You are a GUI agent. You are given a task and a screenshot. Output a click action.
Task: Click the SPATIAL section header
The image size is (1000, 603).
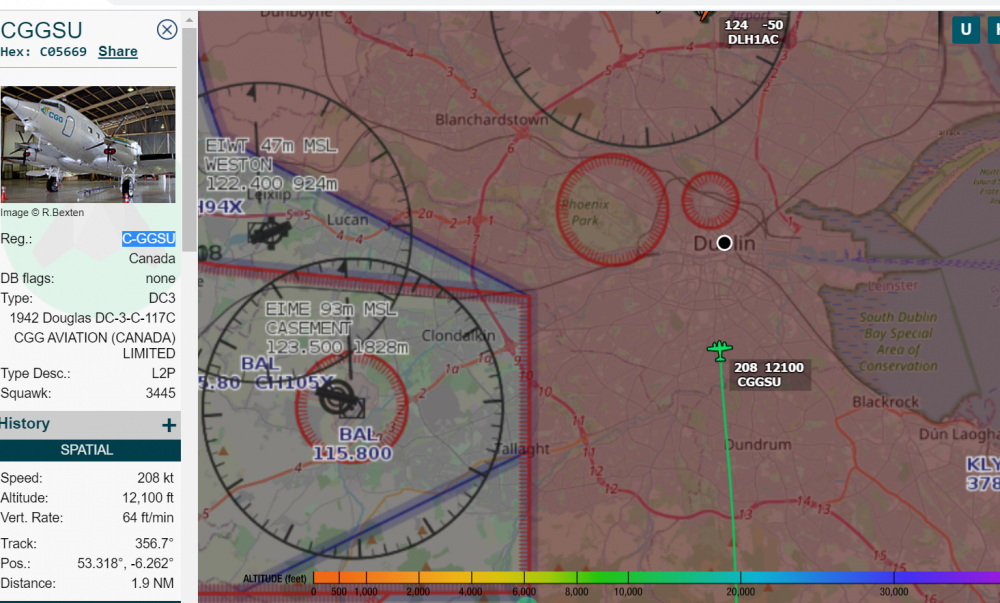tap(87, 450)
